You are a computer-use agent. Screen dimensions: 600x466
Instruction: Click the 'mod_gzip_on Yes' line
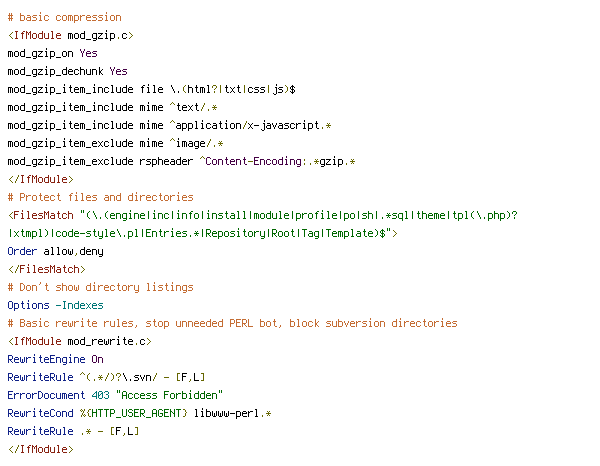click(x=52, y=54)
